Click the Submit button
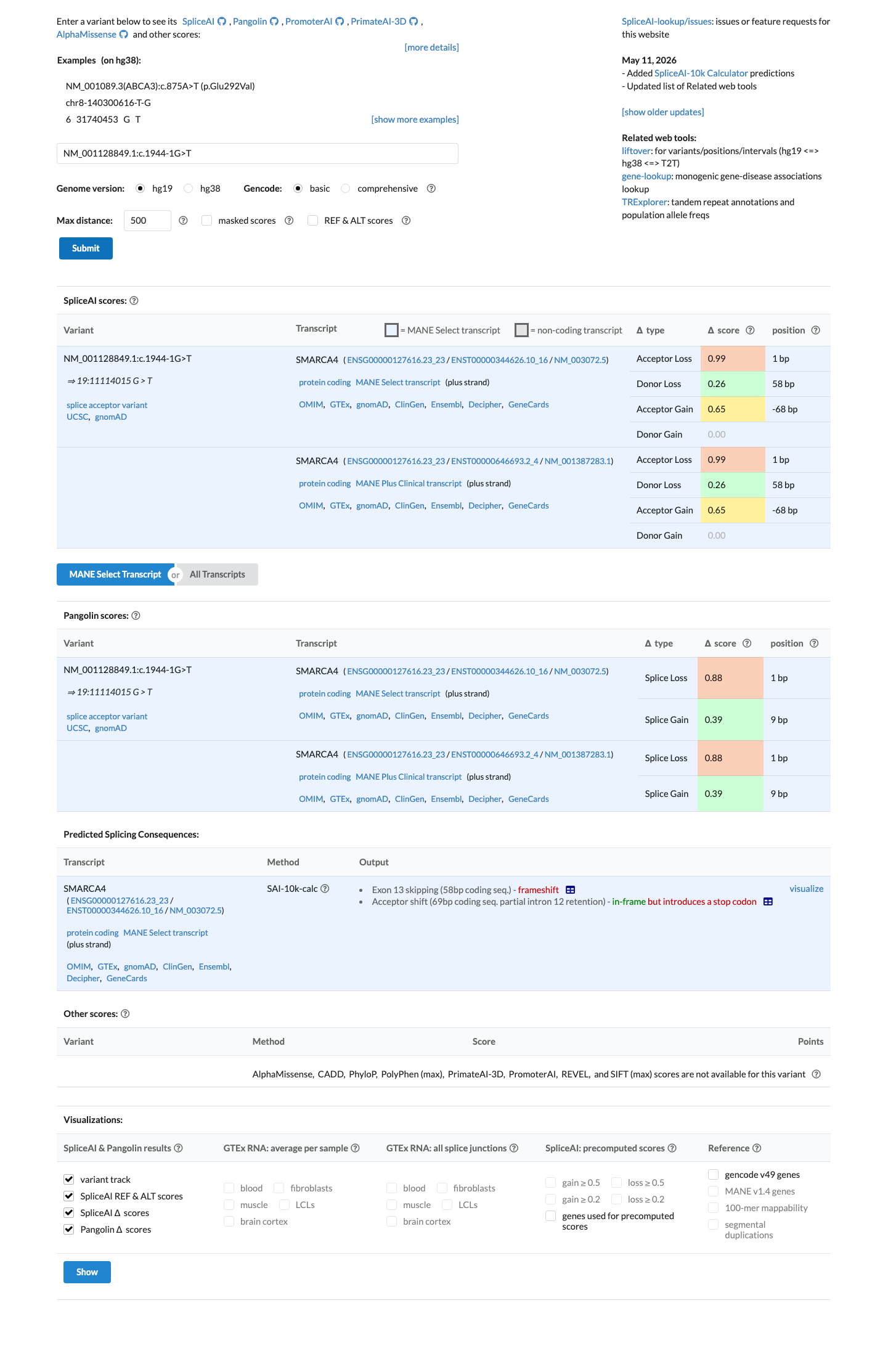 [86, 248]
